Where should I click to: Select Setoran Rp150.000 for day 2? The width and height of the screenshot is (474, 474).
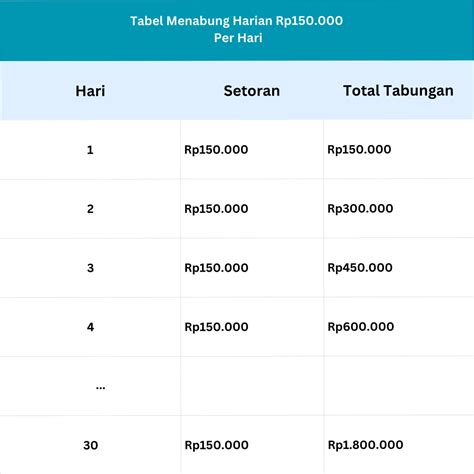click(216, 209)
